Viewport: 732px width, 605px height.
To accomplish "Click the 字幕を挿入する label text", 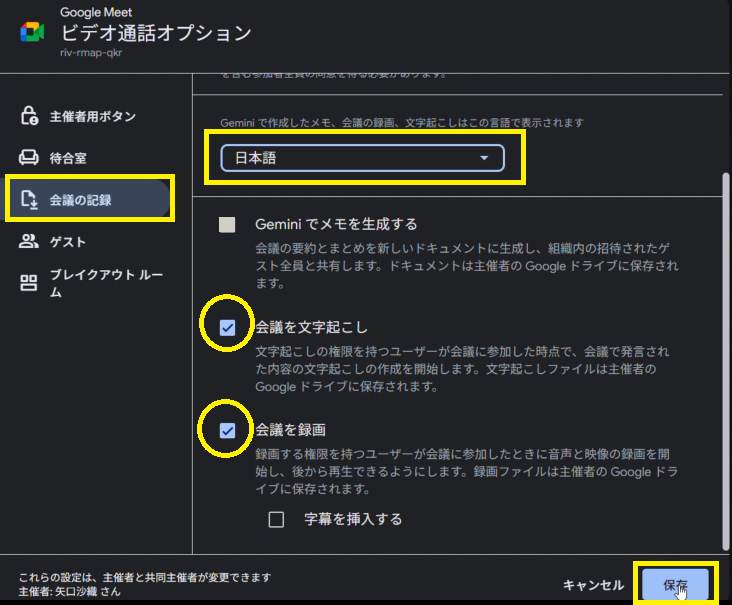I will pos(353,519).
